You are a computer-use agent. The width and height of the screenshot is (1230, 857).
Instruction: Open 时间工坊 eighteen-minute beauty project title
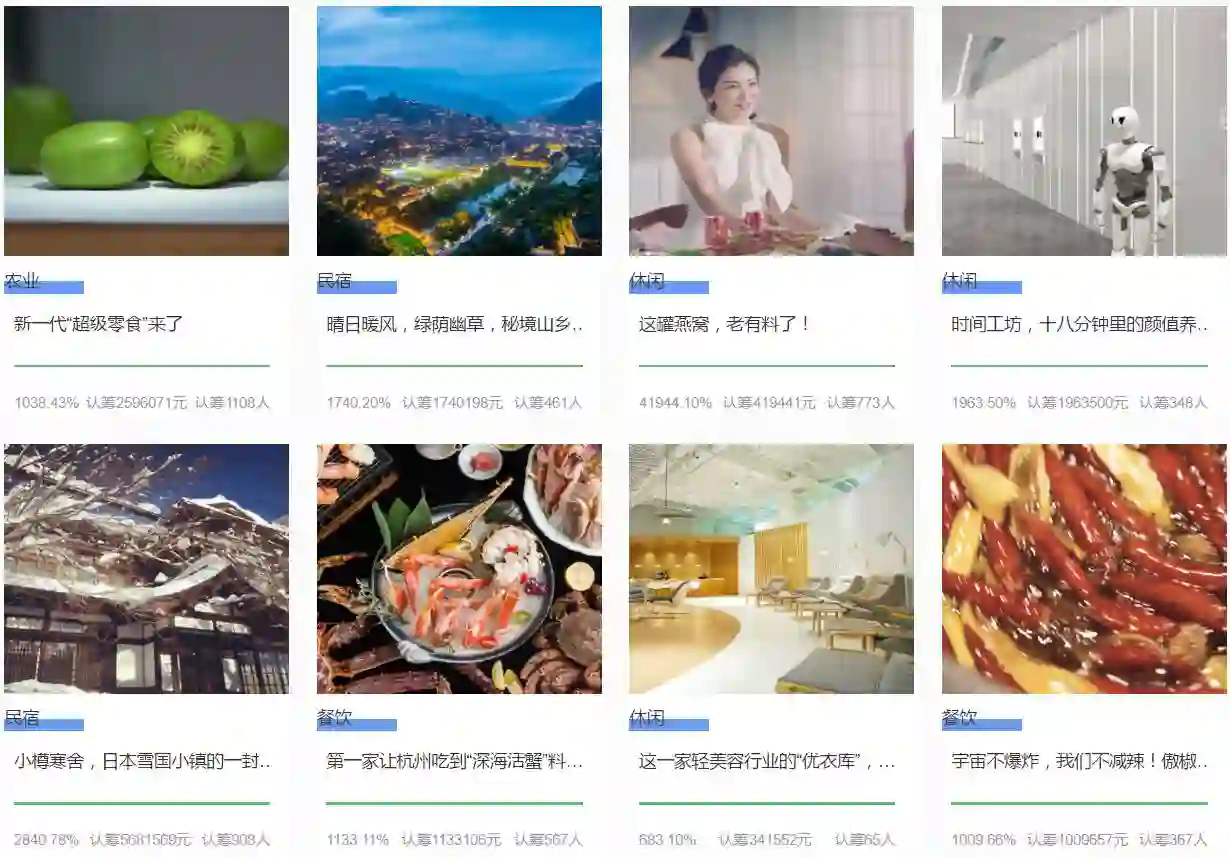(x=1080, y=324)
